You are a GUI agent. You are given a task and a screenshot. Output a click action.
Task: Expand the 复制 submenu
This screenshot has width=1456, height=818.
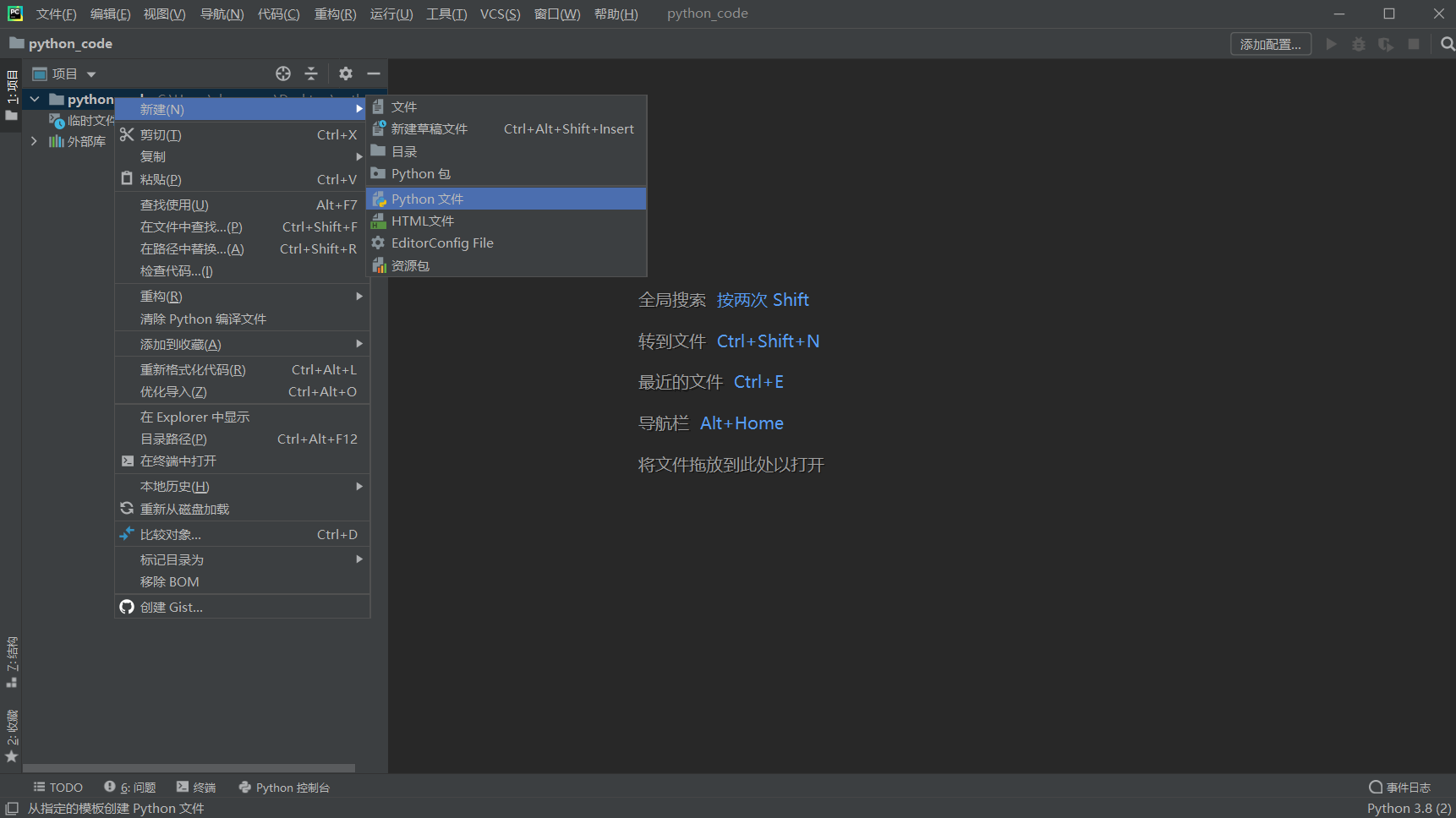coord(242,156)
